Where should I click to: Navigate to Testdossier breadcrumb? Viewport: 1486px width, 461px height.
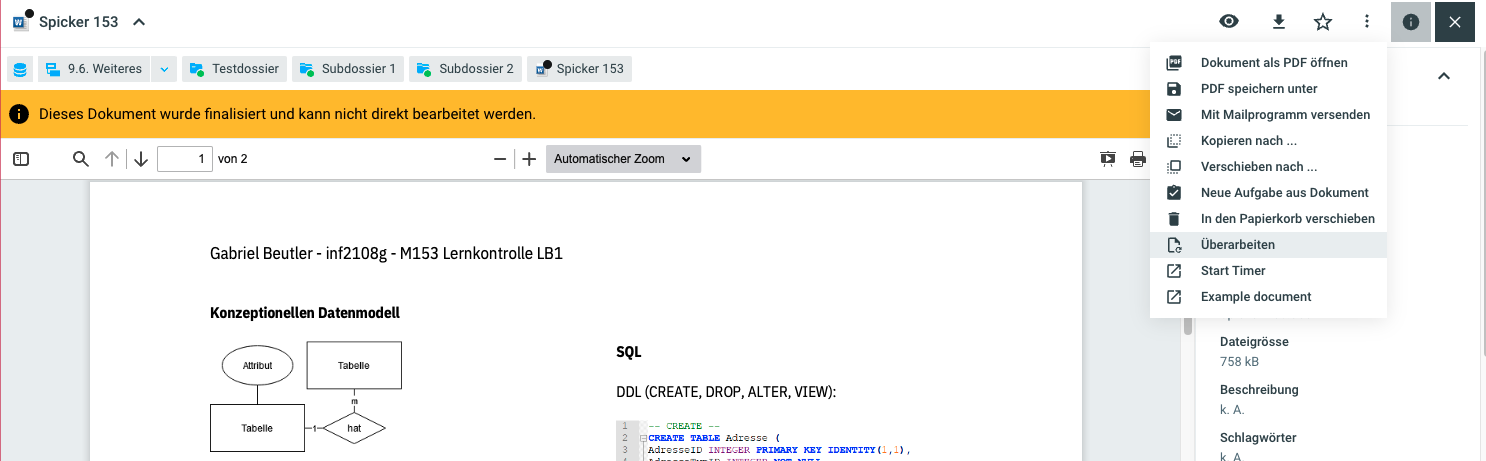pos(235,69)
